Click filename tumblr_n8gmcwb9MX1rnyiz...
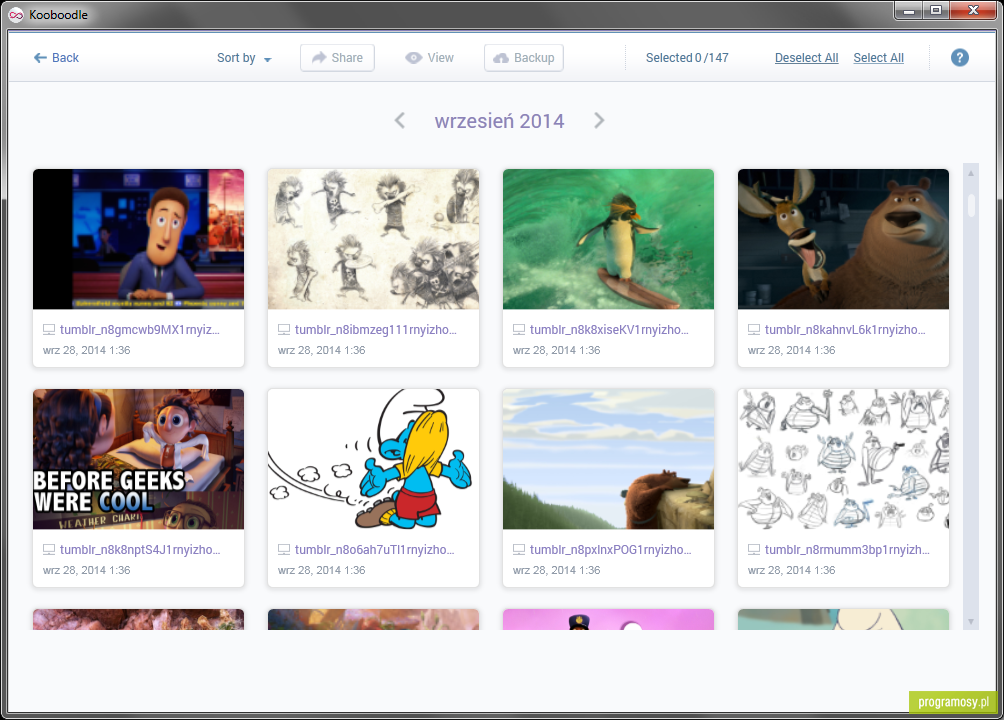This screenshot has width=1004, height=720. (x=140, y=330)
